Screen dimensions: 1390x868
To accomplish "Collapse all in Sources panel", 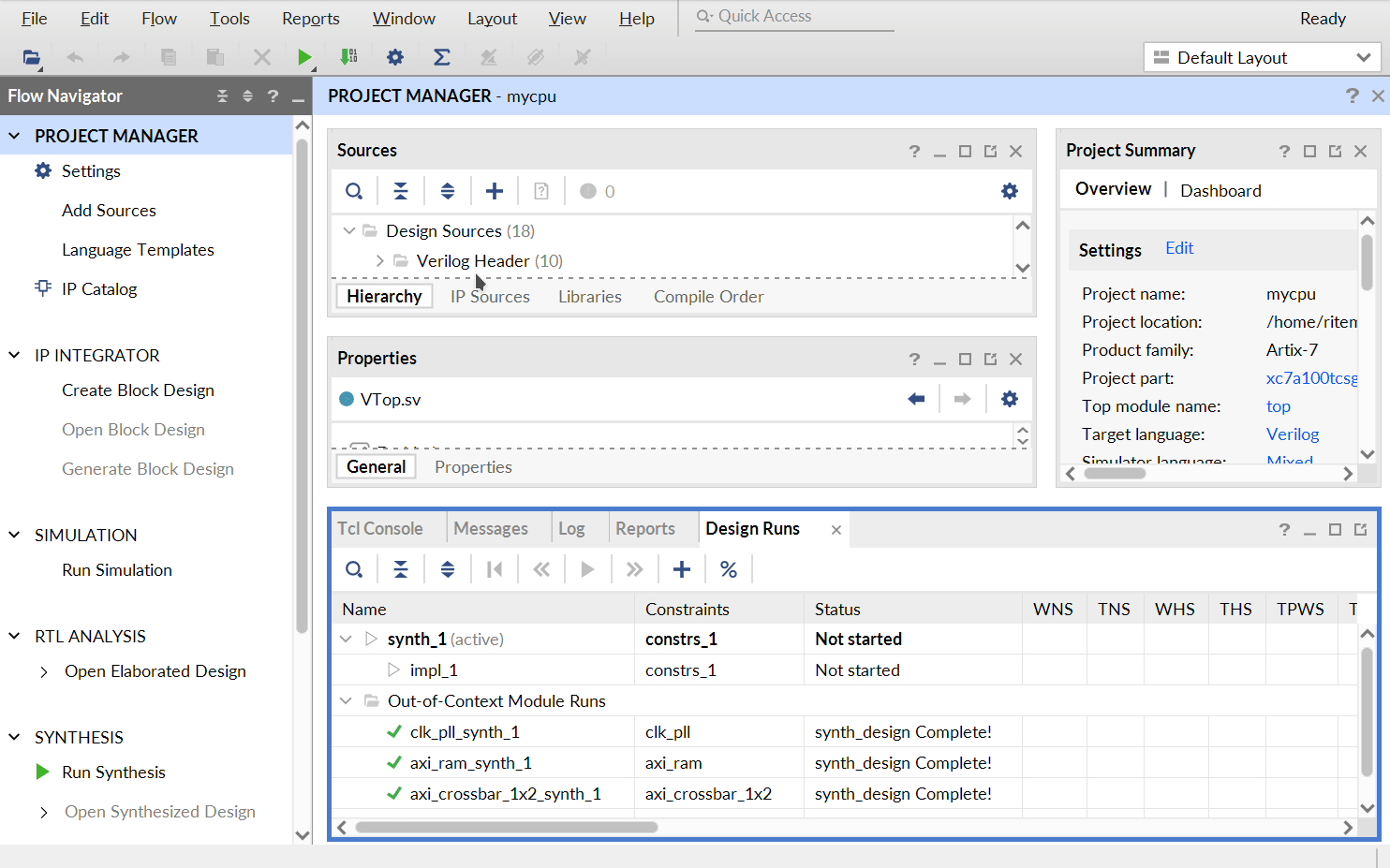I will click(x=401, y=191).
